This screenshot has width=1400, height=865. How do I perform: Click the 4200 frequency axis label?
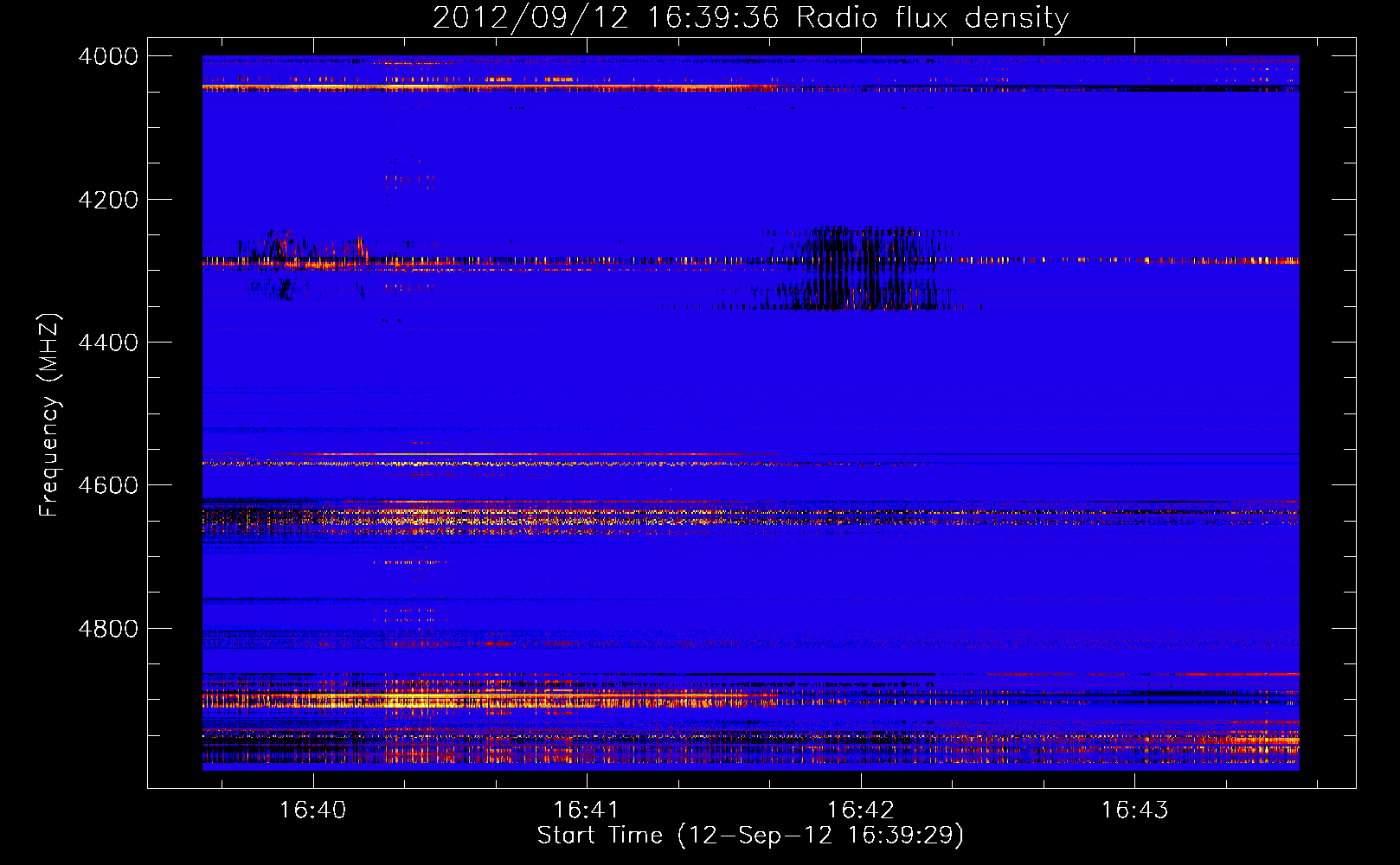108,200
